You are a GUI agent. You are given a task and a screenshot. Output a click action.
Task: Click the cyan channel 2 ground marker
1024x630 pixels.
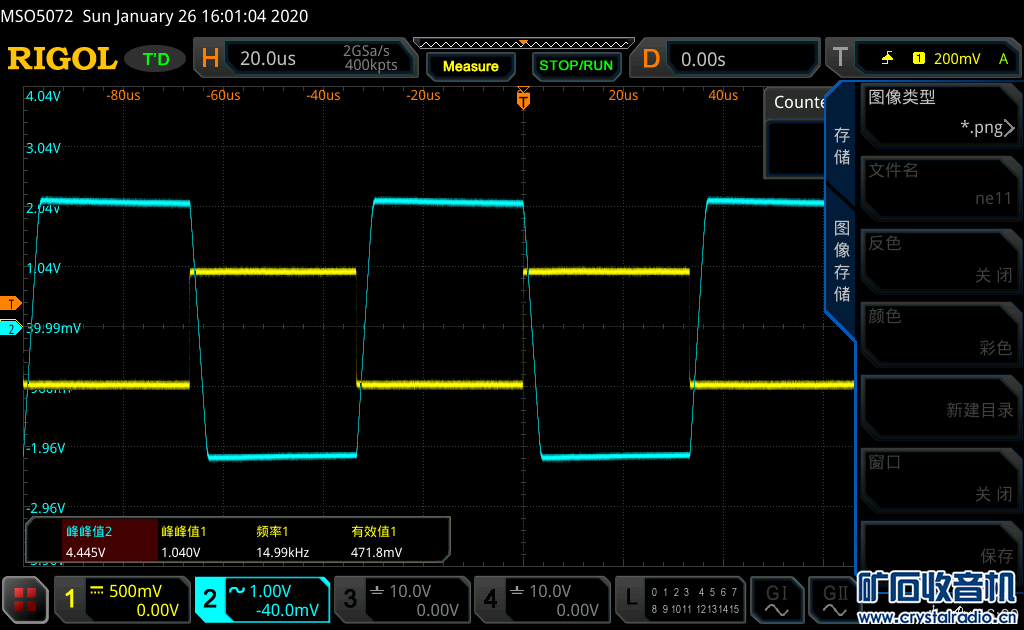tap(11, 328)
